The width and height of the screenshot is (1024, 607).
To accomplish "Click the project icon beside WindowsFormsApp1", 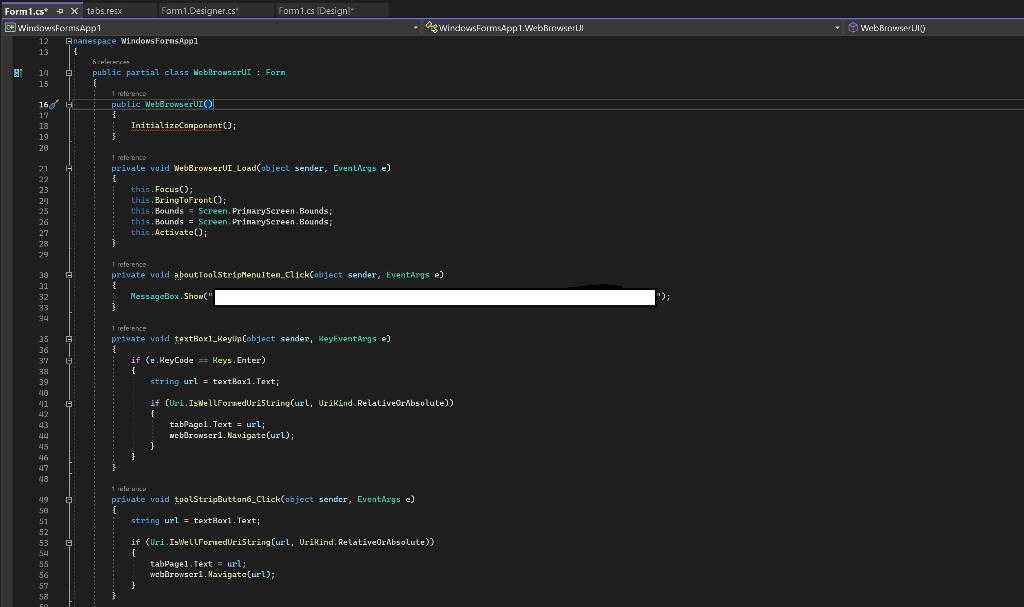I will [10, 27].
